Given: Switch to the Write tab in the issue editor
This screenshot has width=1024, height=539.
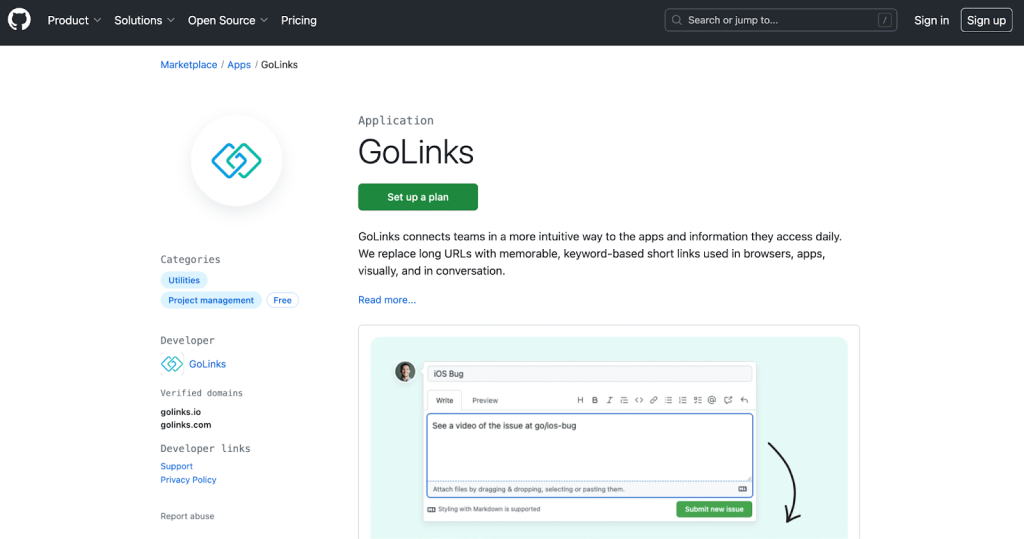Looking at the screenshot, I should point(444,400).
